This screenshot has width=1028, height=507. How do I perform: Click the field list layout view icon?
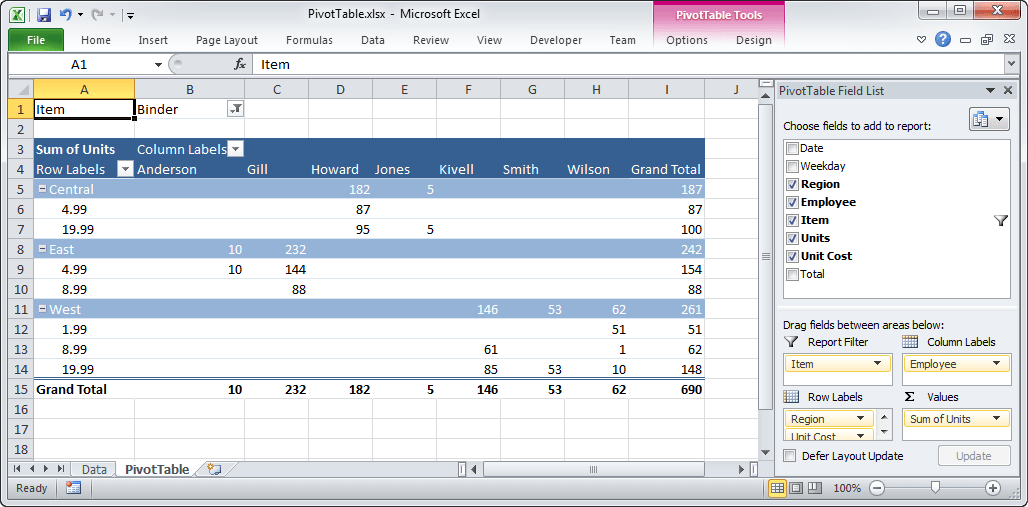click(982, 120)
